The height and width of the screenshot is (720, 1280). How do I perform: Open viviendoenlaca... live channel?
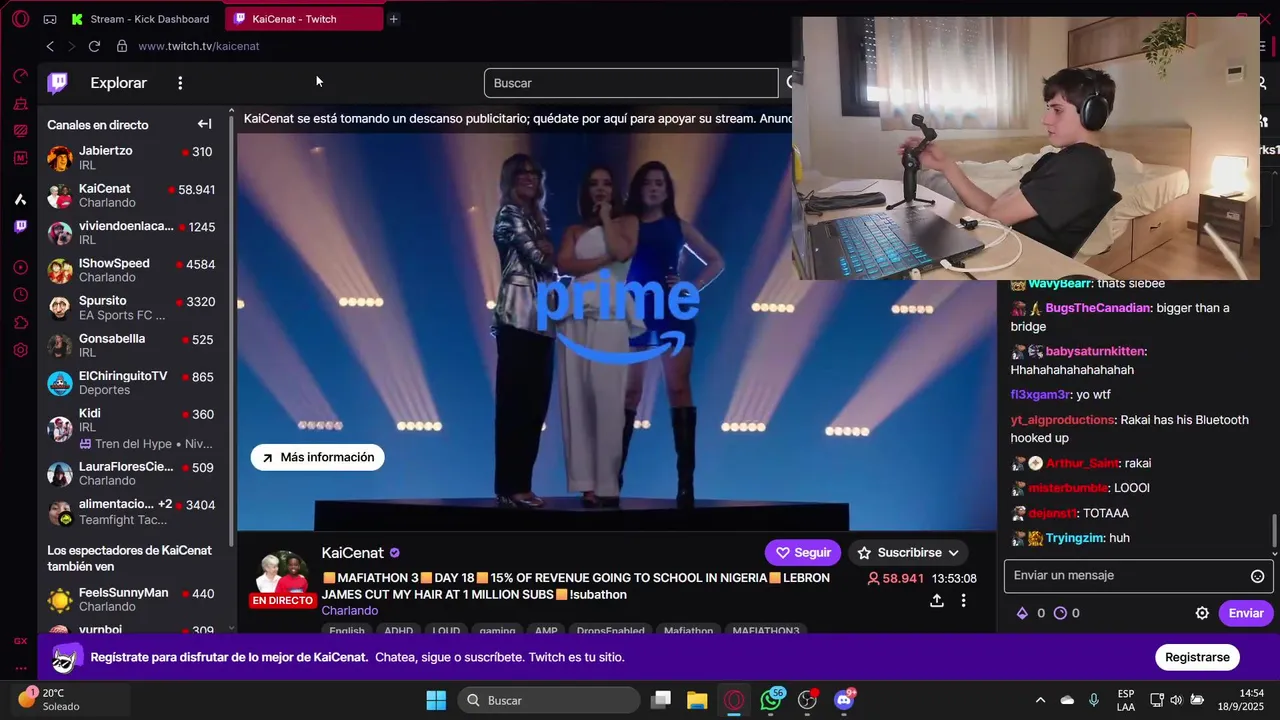point(134,233)
